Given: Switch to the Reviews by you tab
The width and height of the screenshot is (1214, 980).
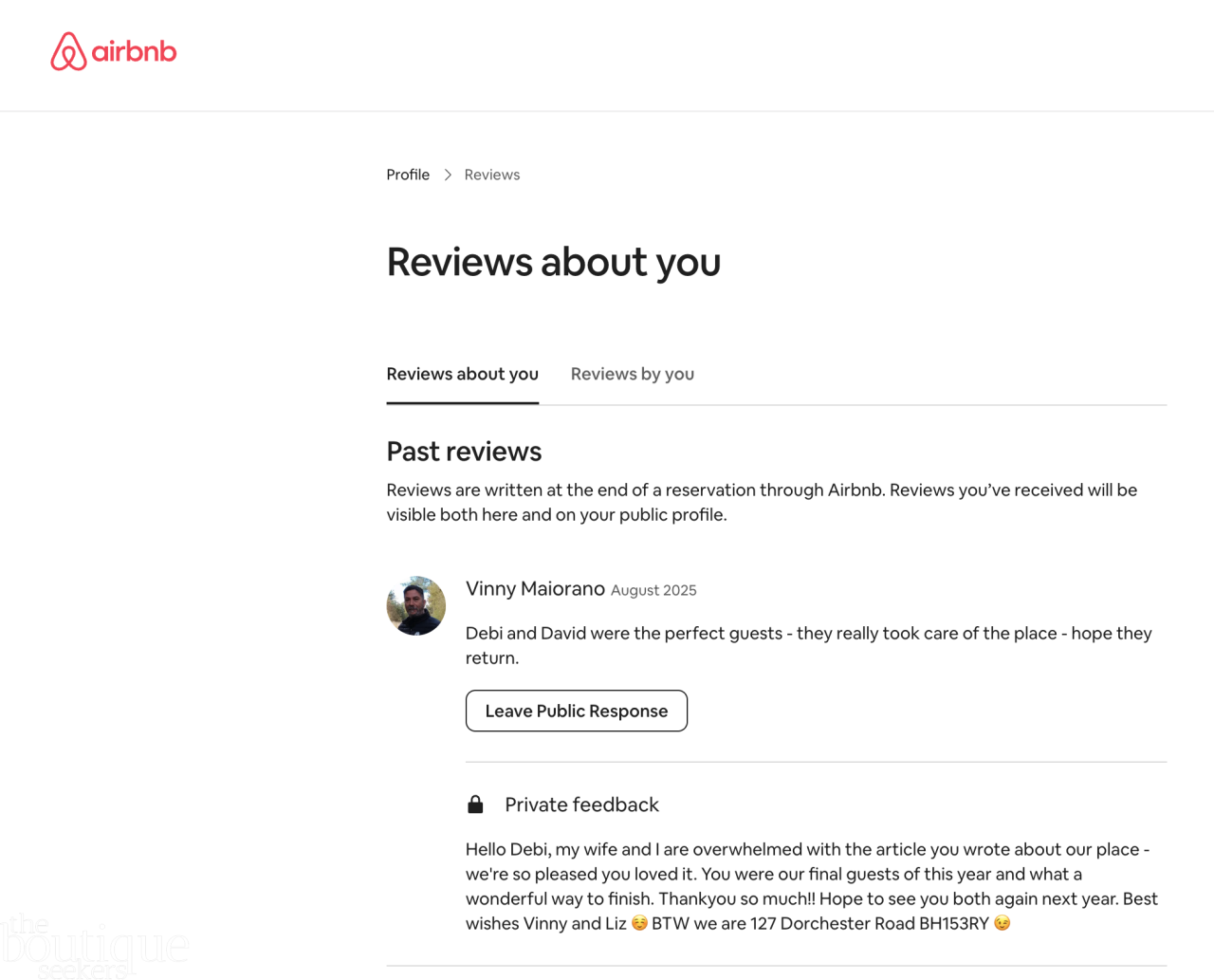Looking at the screenshot, I should click(632, 374).
